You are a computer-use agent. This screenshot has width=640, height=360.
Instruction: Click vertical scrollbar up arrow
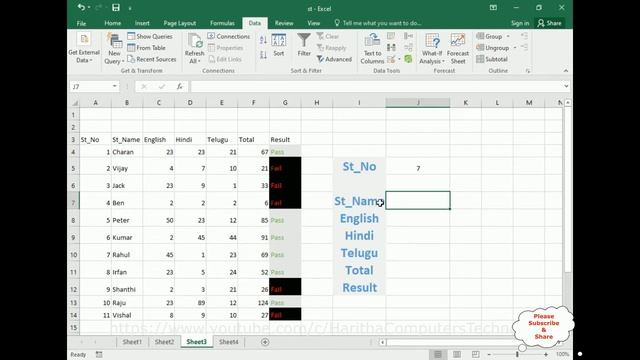[568, 103]
